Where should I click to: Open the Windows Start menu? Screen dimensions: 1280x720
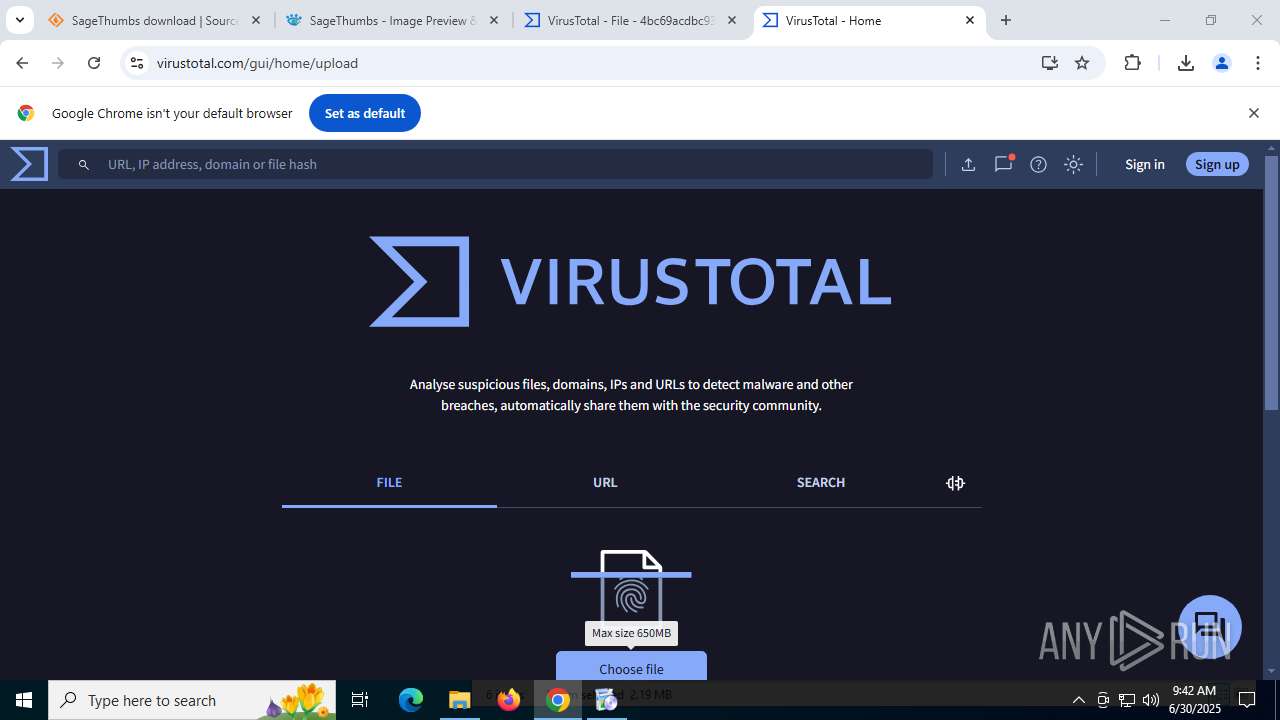pos(24,700)
